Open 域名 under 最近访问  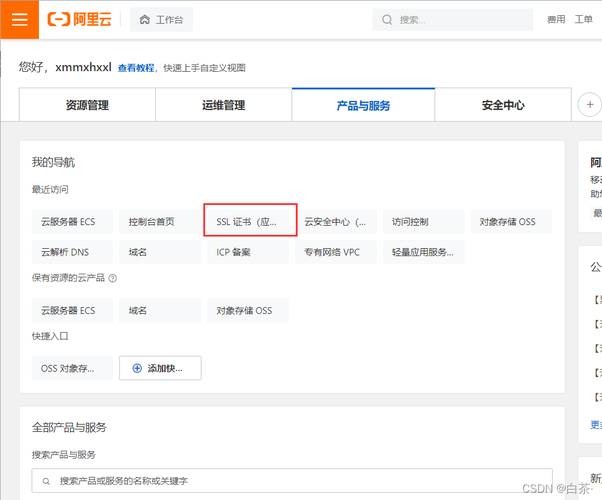(x=160, y=252)
